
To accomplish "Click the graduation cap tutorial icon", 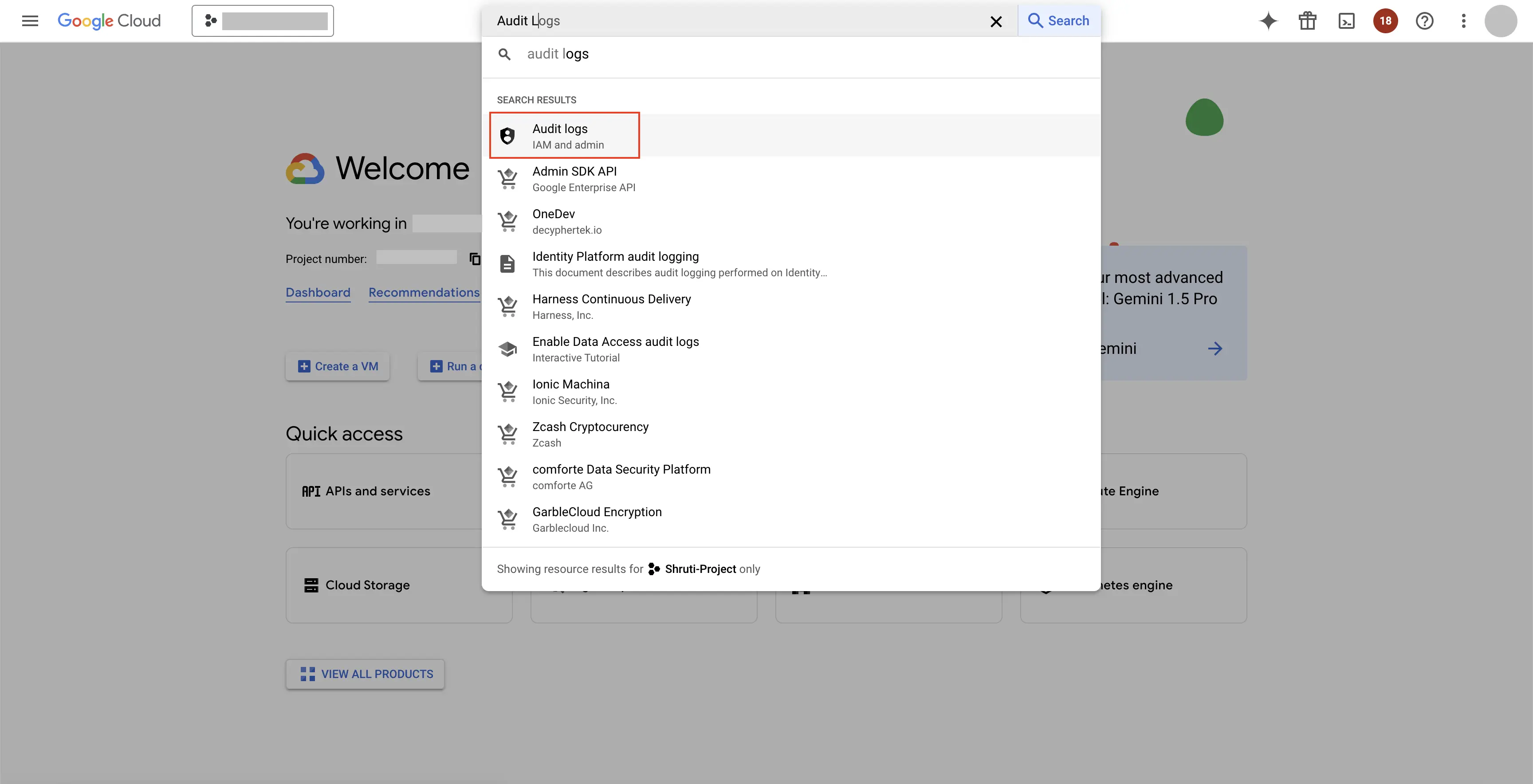I will pos(507,349).
